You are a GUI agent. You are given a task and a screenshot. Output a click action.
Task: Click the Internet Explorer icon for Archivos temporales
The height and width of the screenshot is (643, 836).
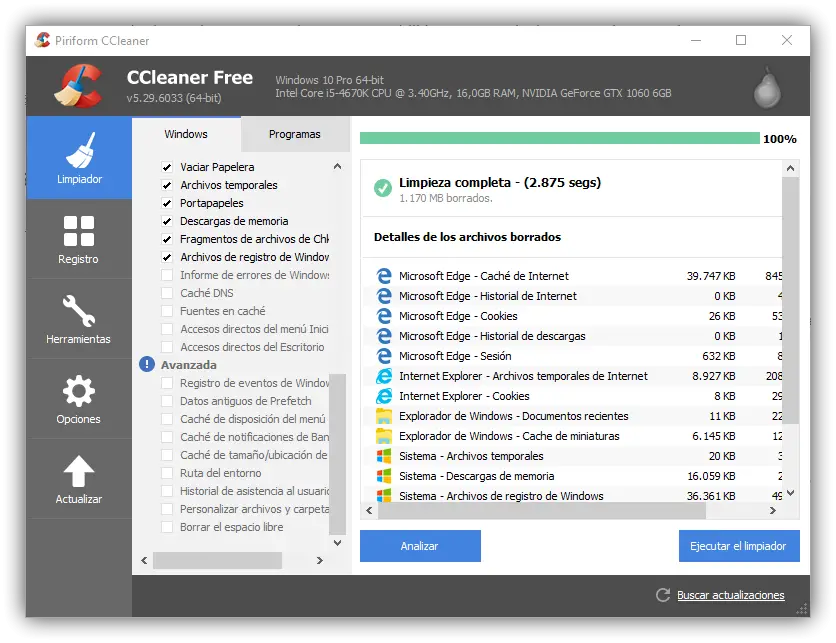384,376
